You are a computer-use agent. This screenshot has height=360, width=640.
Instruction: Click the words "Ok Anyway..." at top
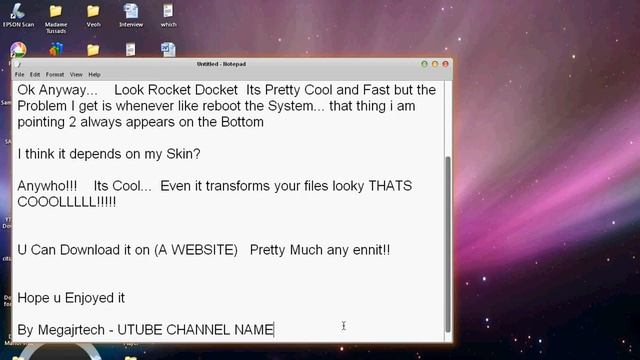(x=57, y=90)
